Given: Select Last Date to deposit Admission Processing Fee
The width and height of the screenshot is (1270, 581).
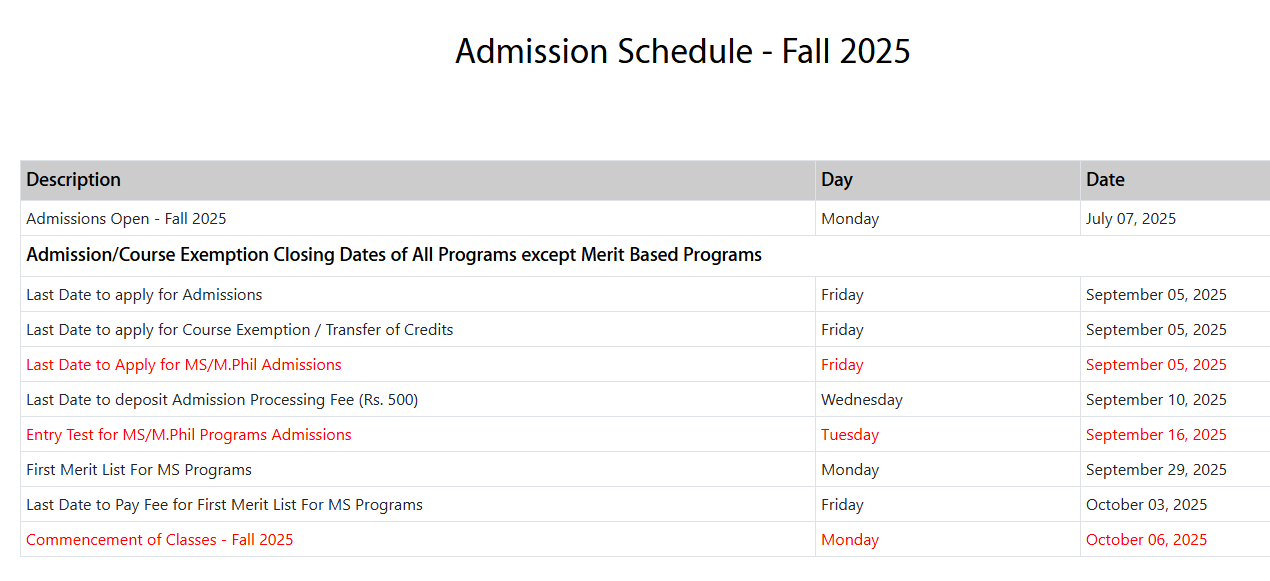Looking at the screenshot, I should point(222,400).
